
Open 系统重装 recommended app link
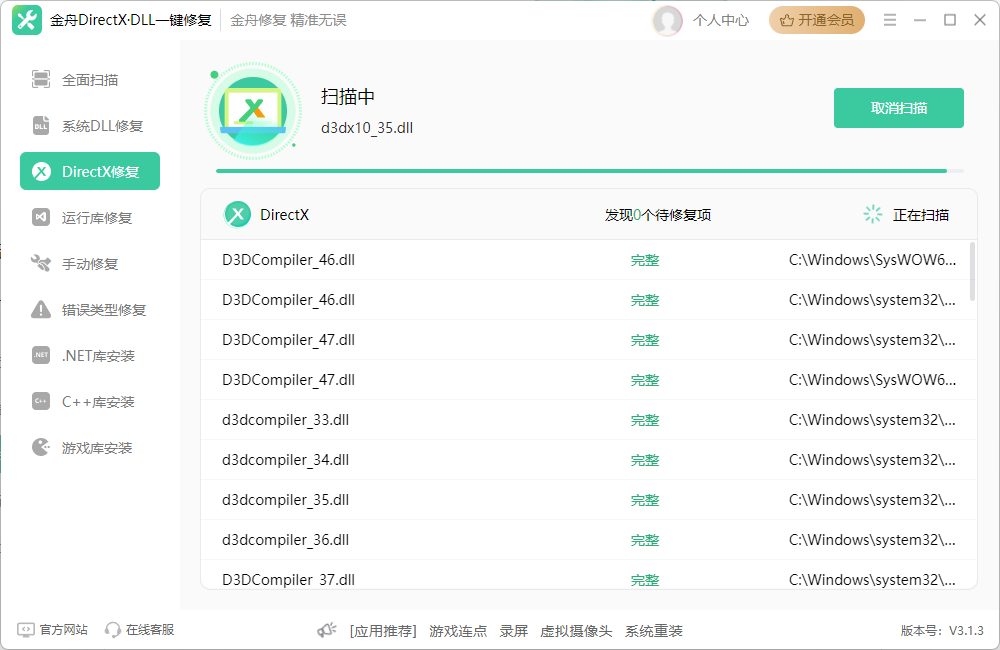point(654,631)
